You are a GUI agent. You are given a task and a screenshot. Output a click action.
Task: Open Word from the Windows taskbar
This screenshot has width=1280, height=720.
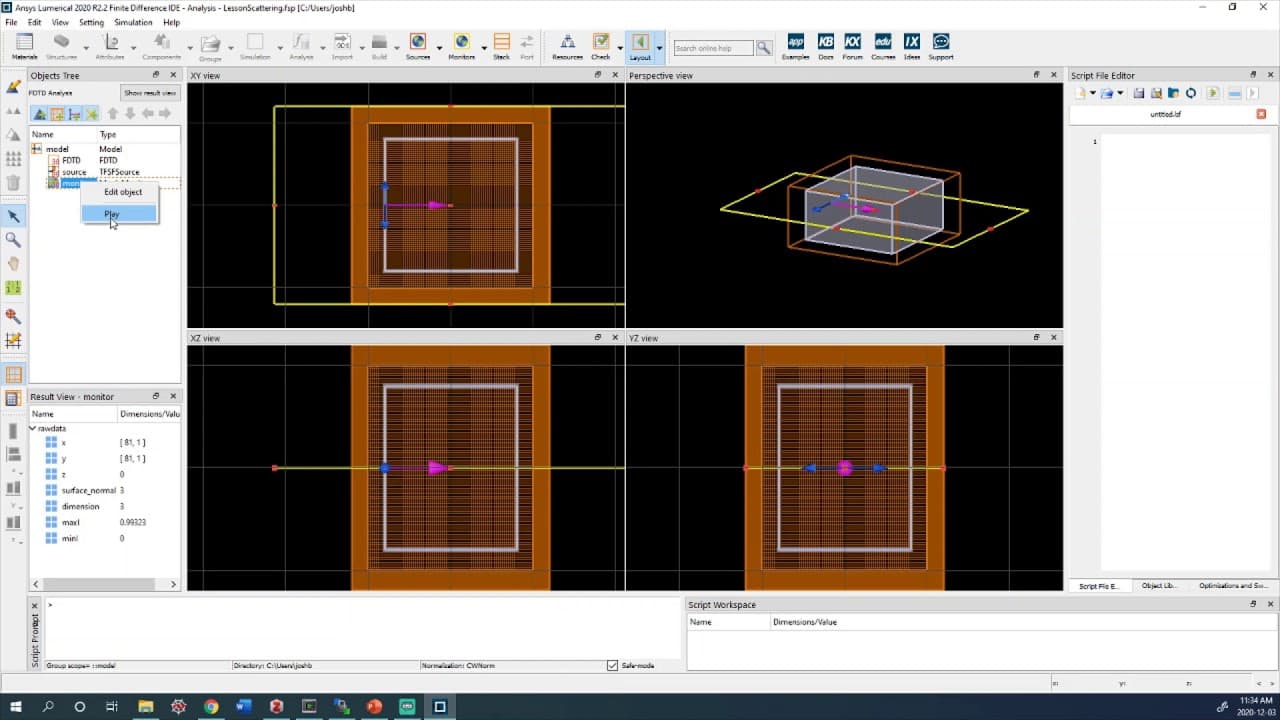click(x=244, y=706)
